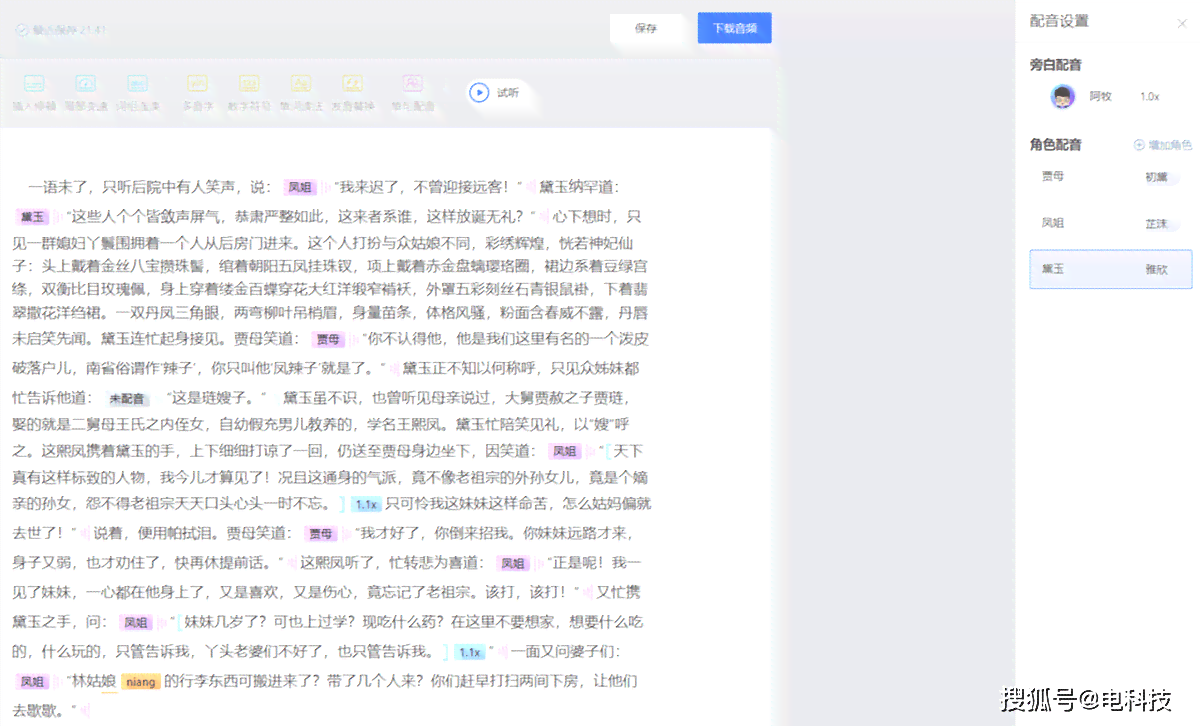The image size is (1200, 726).
Task: Click the 旁白配音 heading
Action: pos(1055,65)
